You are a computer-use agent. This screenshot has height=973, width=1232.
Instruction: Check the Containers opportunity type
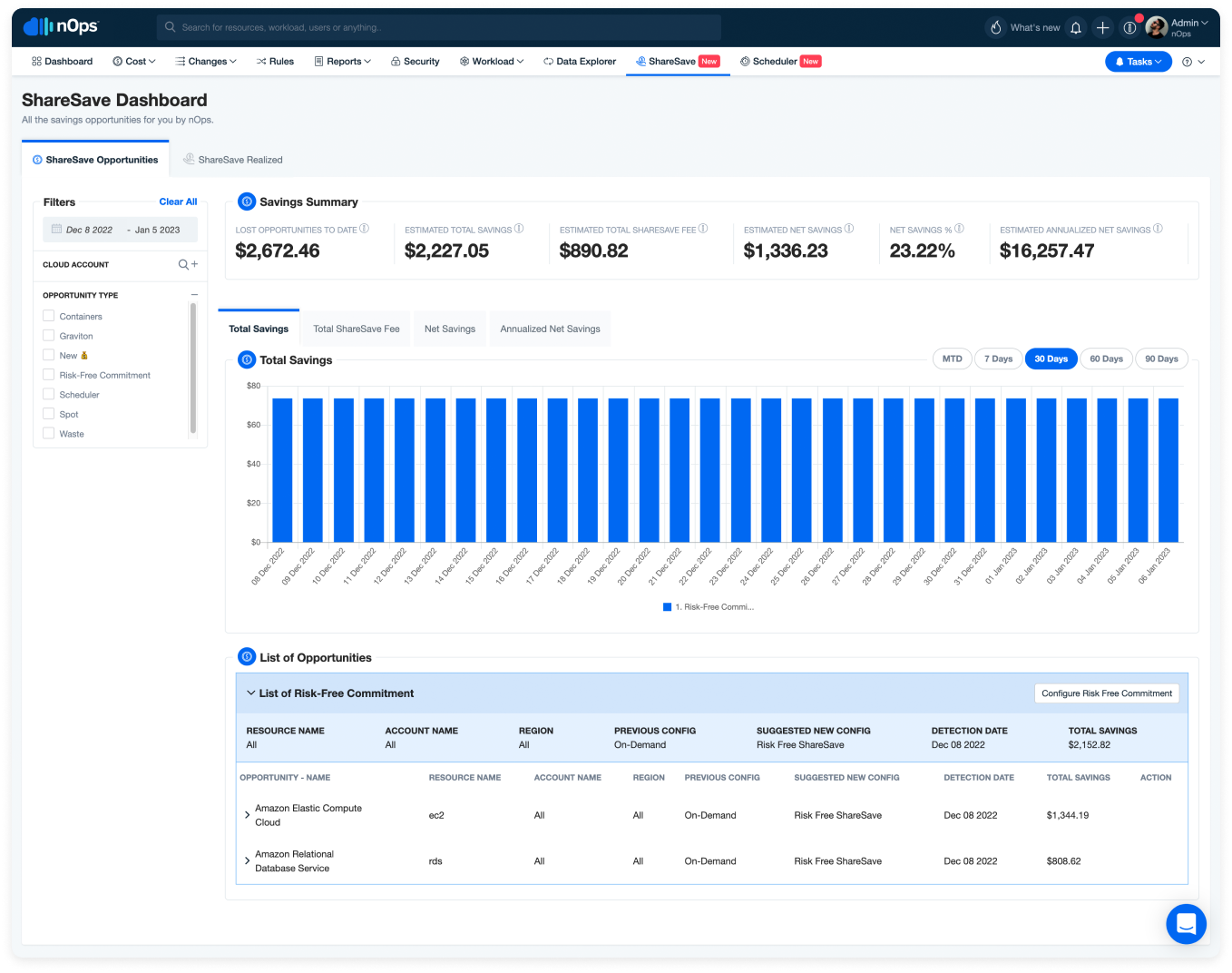click(48, 316)
